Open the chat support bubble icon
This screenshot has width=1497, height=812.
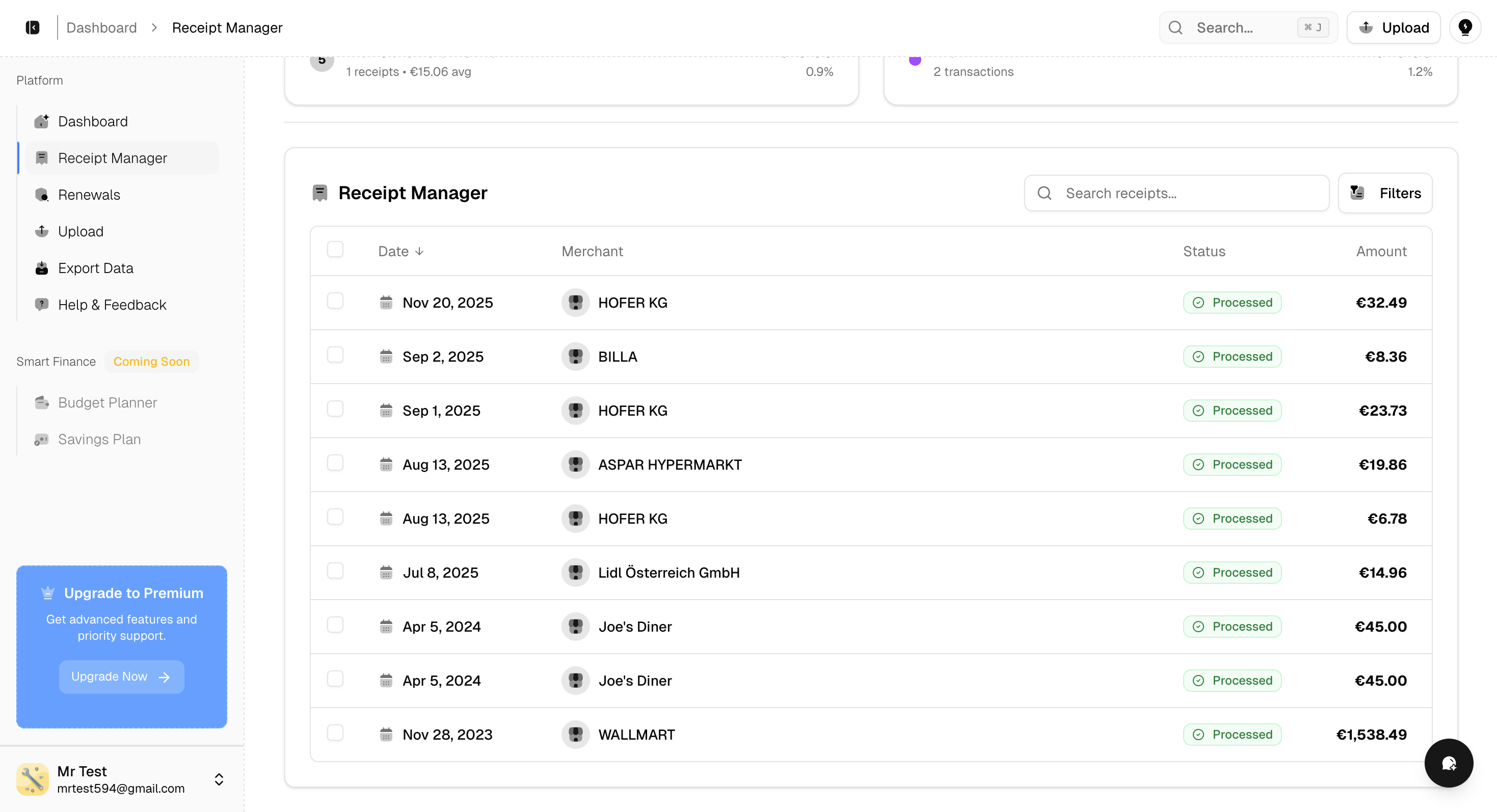[1448, 763]
